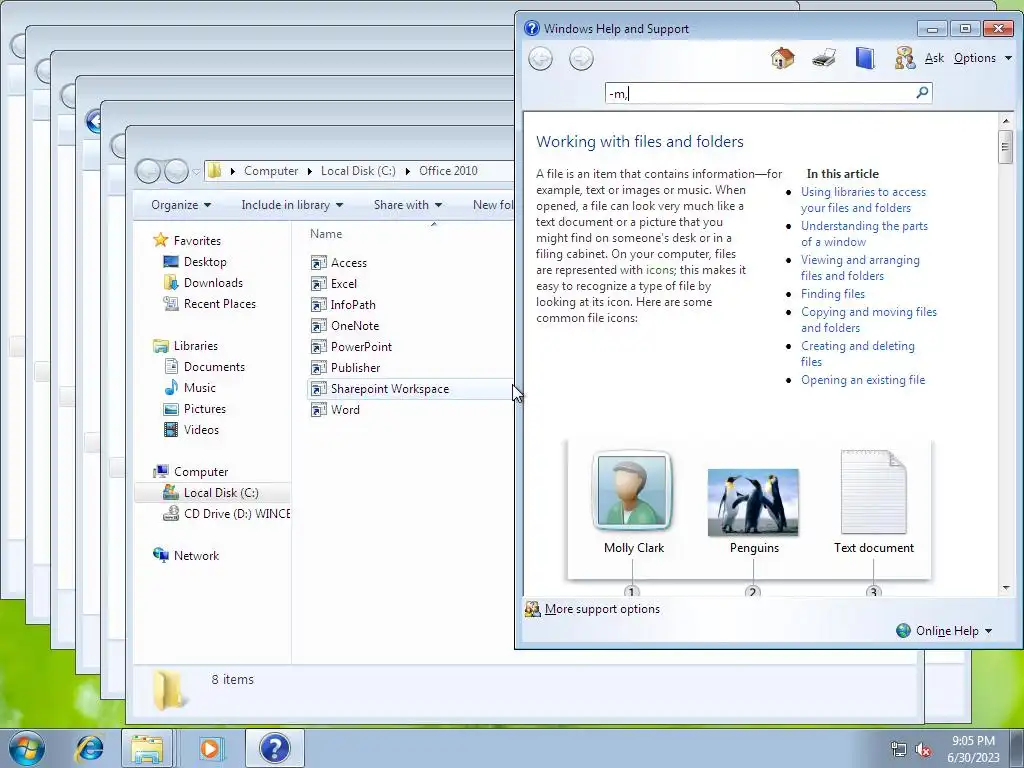Image resolution: width=1024 pixels, height=768 pixels.
Task: Expand the Explorer recent locations arrow
Action: point(196,172)
